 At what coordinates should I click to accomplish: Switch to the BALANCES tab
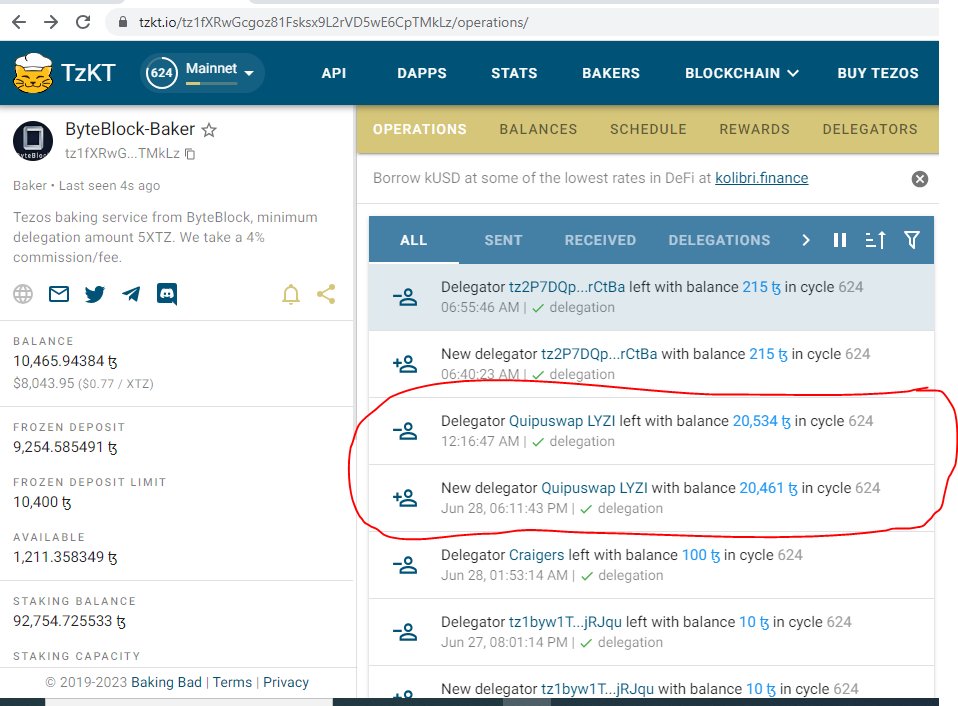(538, 129)
